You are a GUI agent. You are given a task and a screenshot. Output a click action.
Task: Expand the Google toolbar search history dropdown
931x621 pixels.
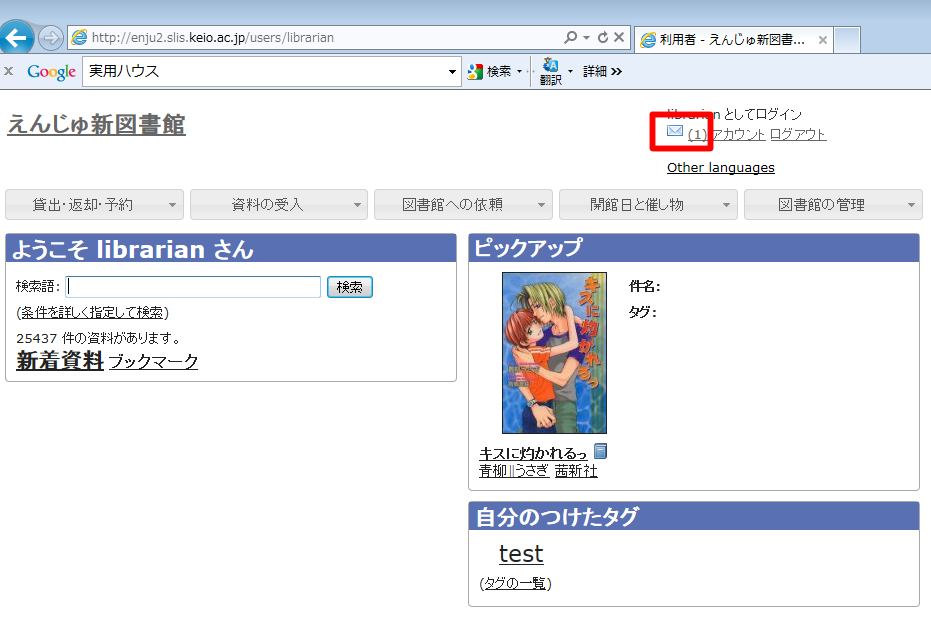(452, 72)
